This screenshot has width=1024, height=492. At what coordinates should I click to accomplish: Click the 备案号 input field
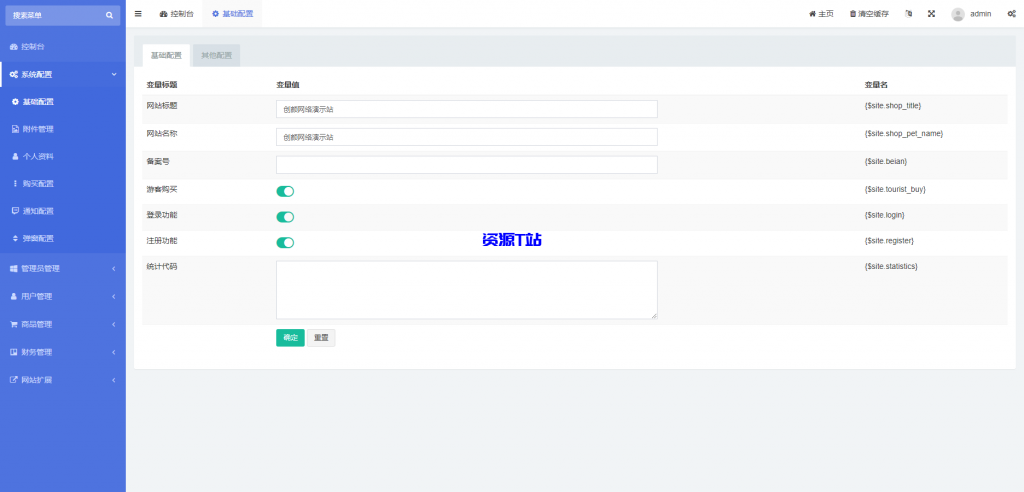click(466, 164)
